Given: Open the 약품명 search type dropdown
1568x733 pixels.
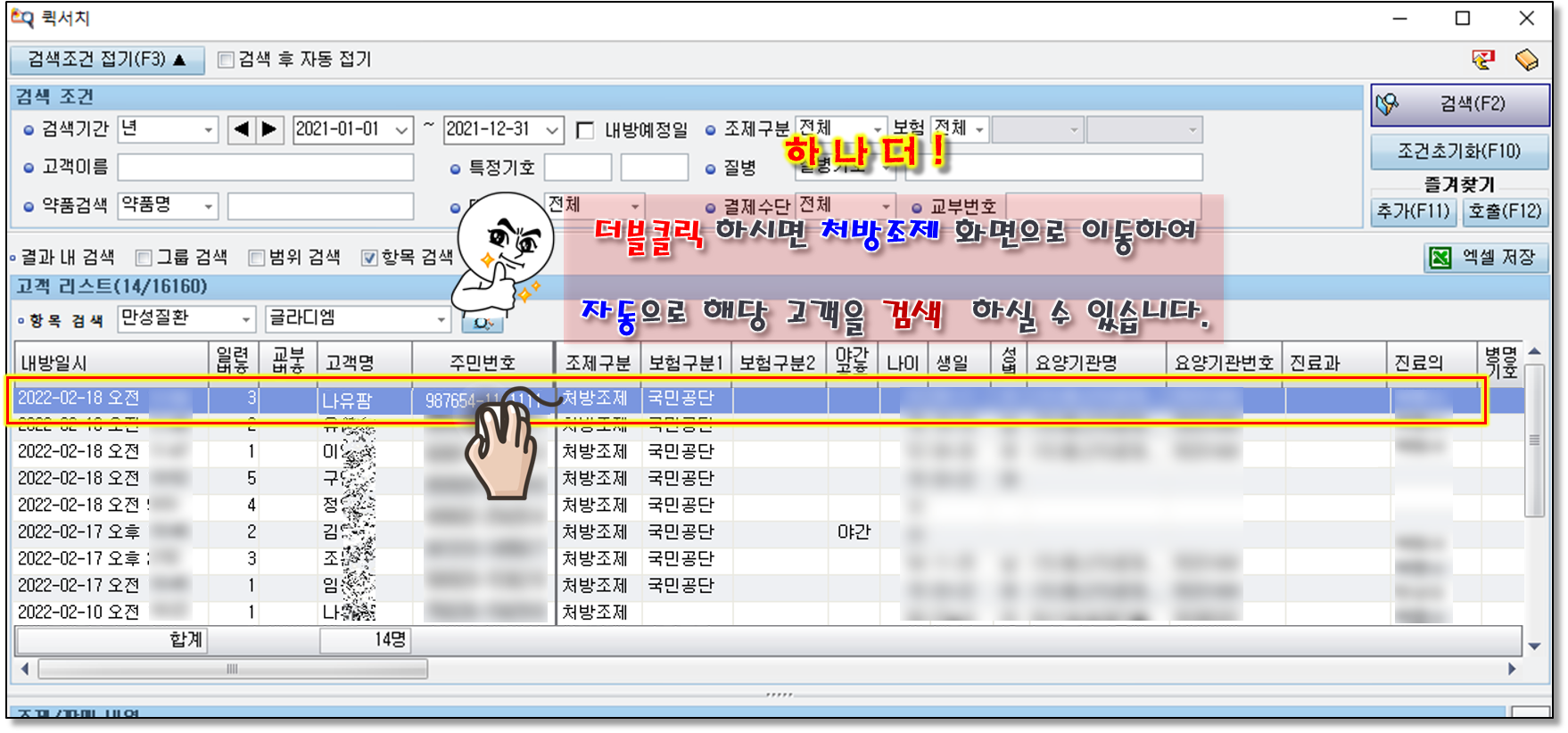Looking at the screenshot, I should tap(208, 206).
